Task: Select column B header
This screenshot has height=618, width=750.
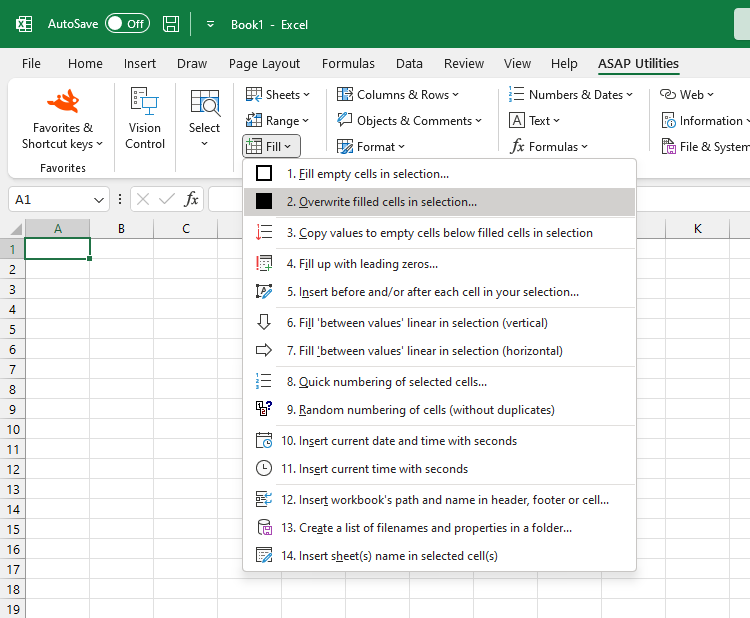Action: tap(121, 229)
